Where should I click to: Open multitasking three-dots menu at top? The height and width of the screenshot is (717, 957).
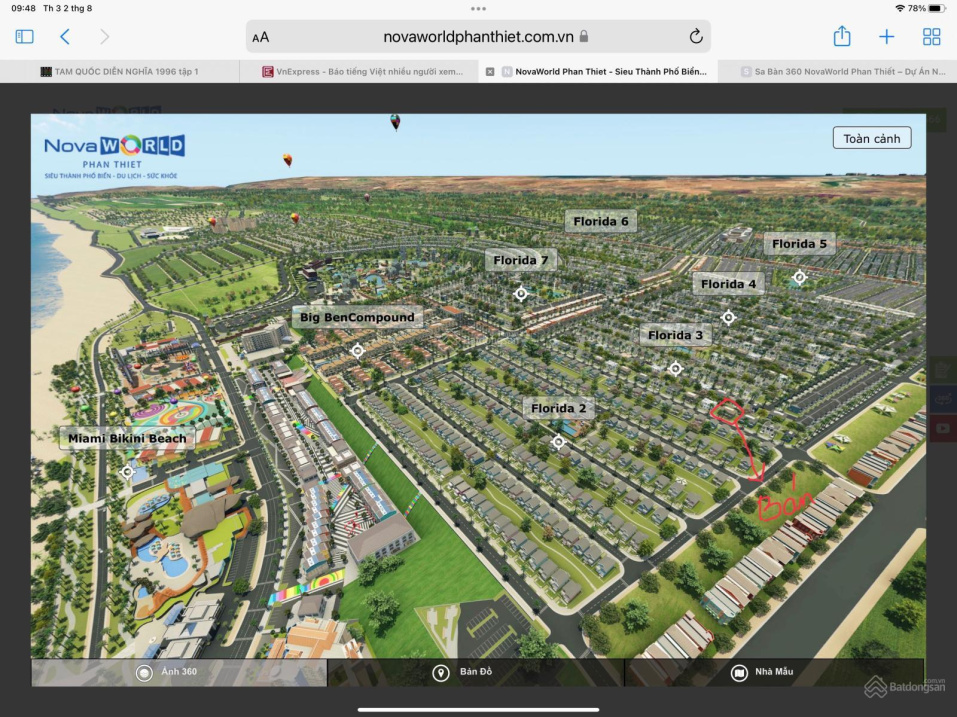tap(478, 9)
